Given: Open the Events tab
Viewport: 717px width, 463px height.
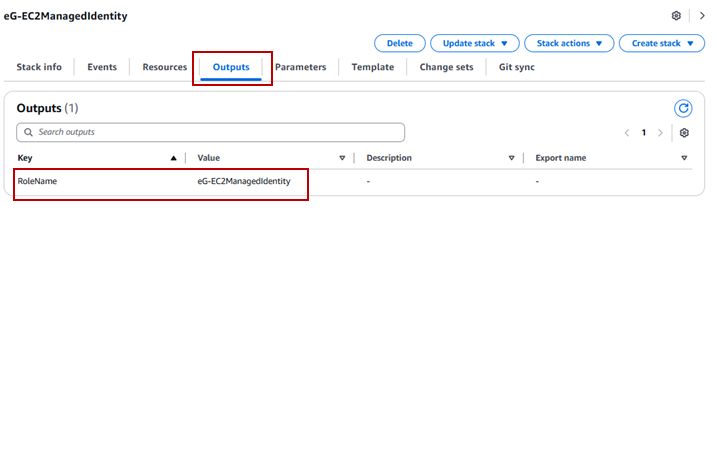Looking at the screenshot, I should tap(102, 67).
